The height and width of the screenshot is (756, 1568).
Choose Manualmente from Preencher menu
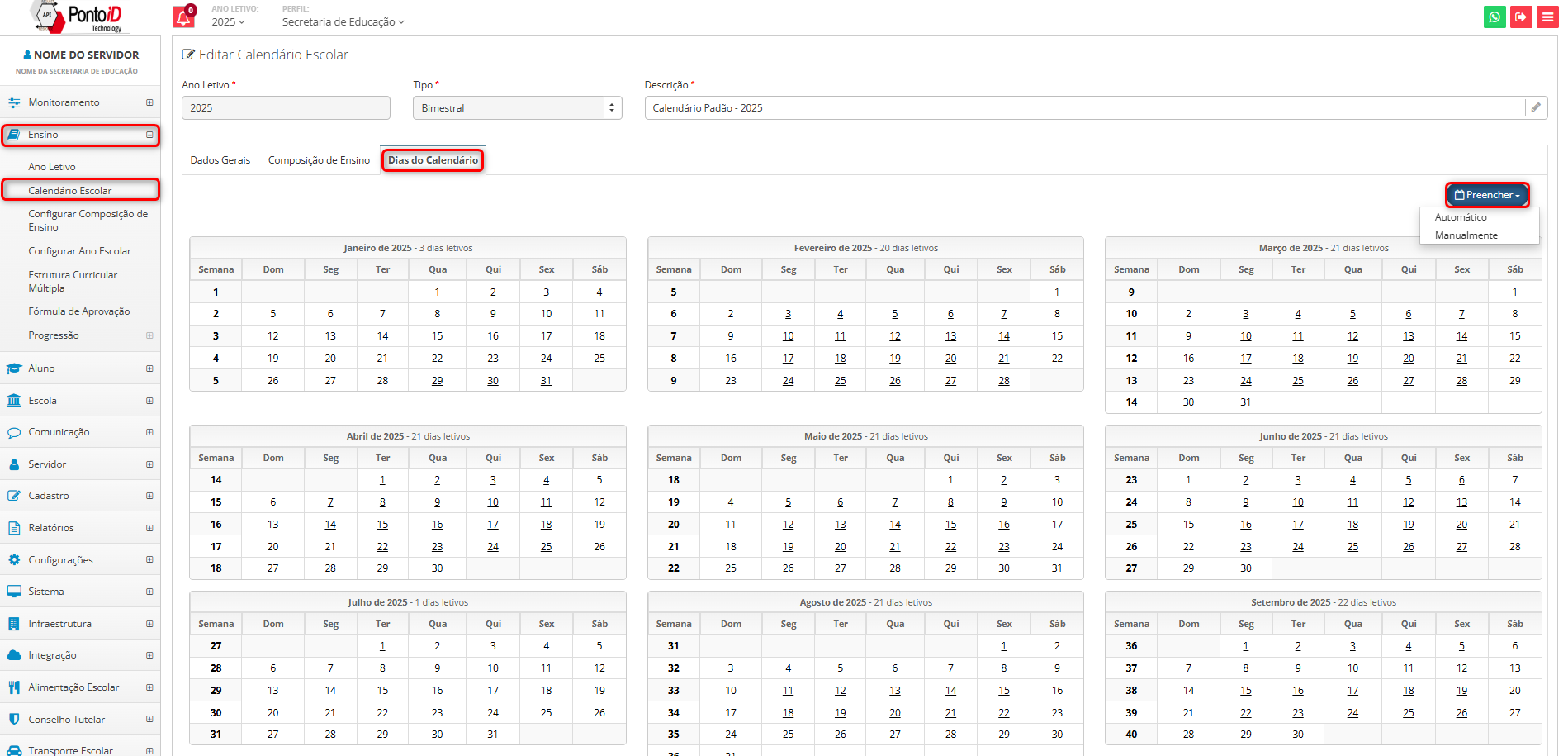[1466, 235]
